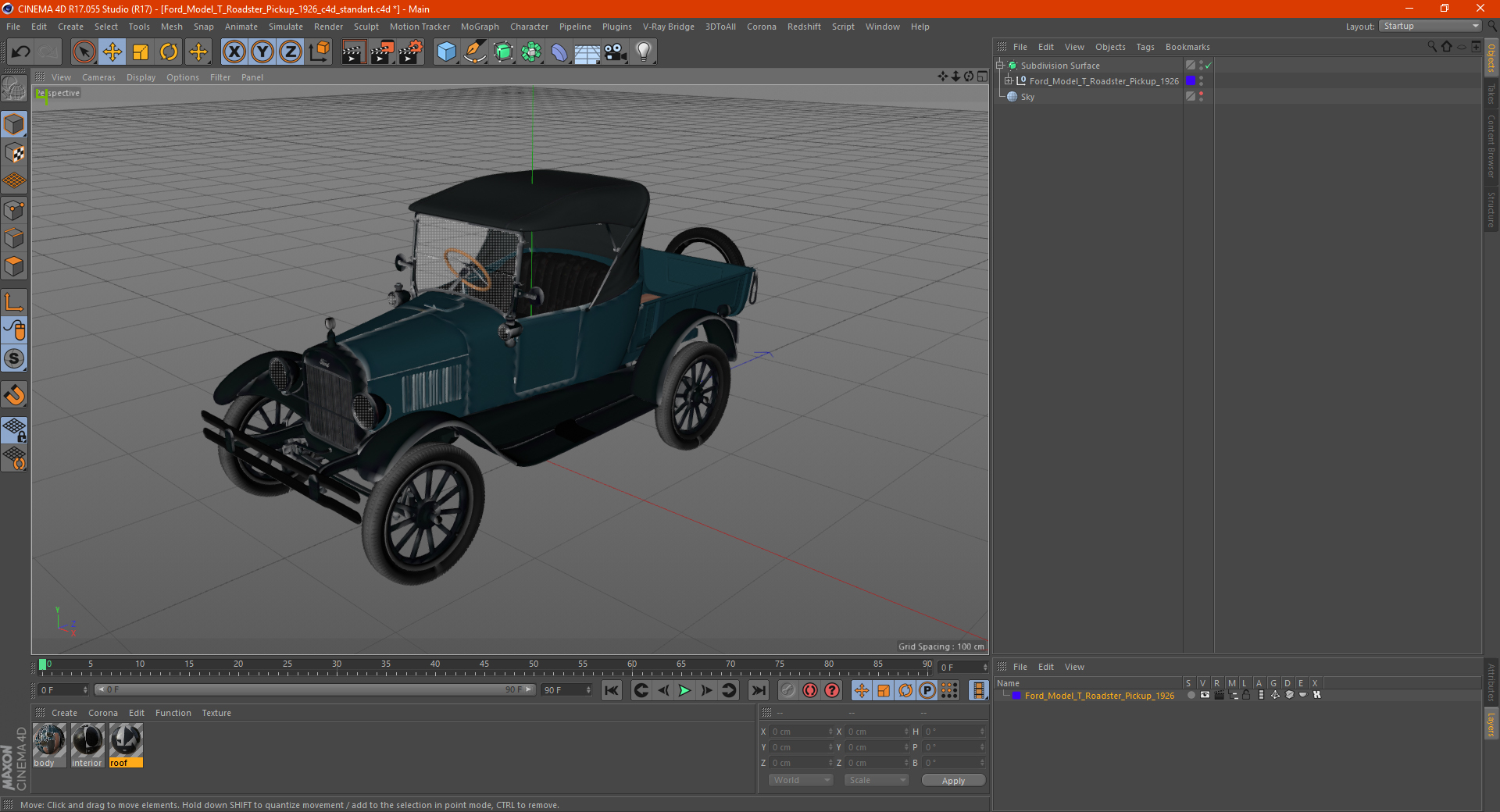This screenshot has height=812, width=1500.
Task: Open the Array modeling objects icon
Action: (x=531, y=52)
